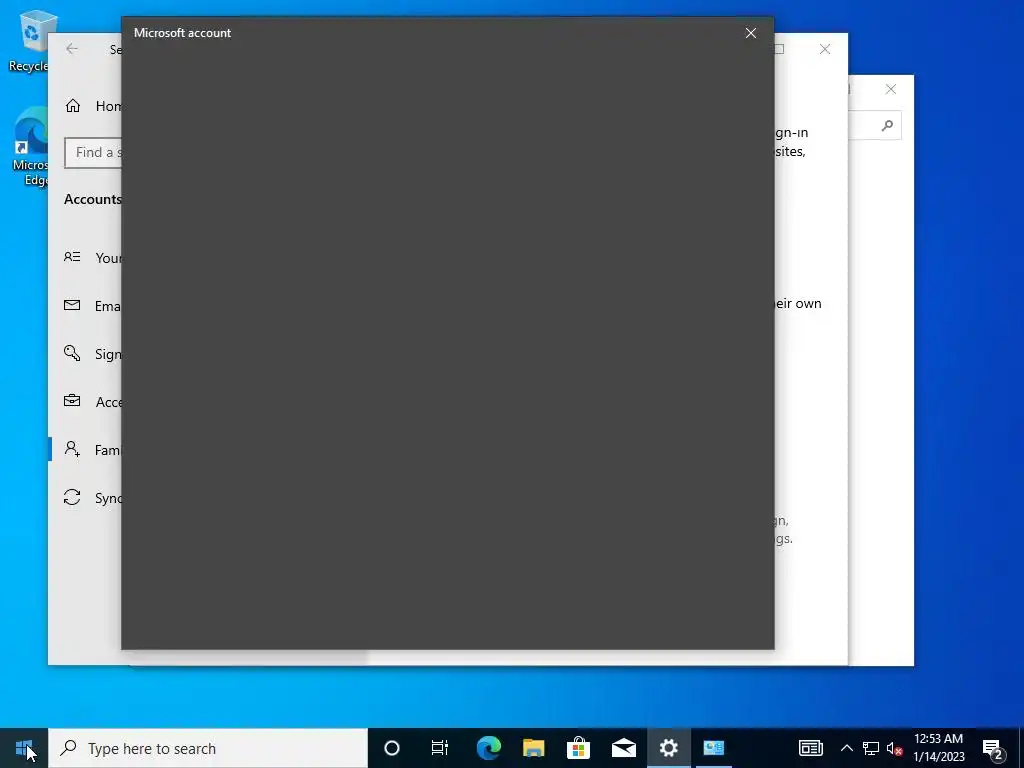Focus the Find a setting search box
Image resolution: width=1024 pixels, height=768 pixels.
(93, 152)
